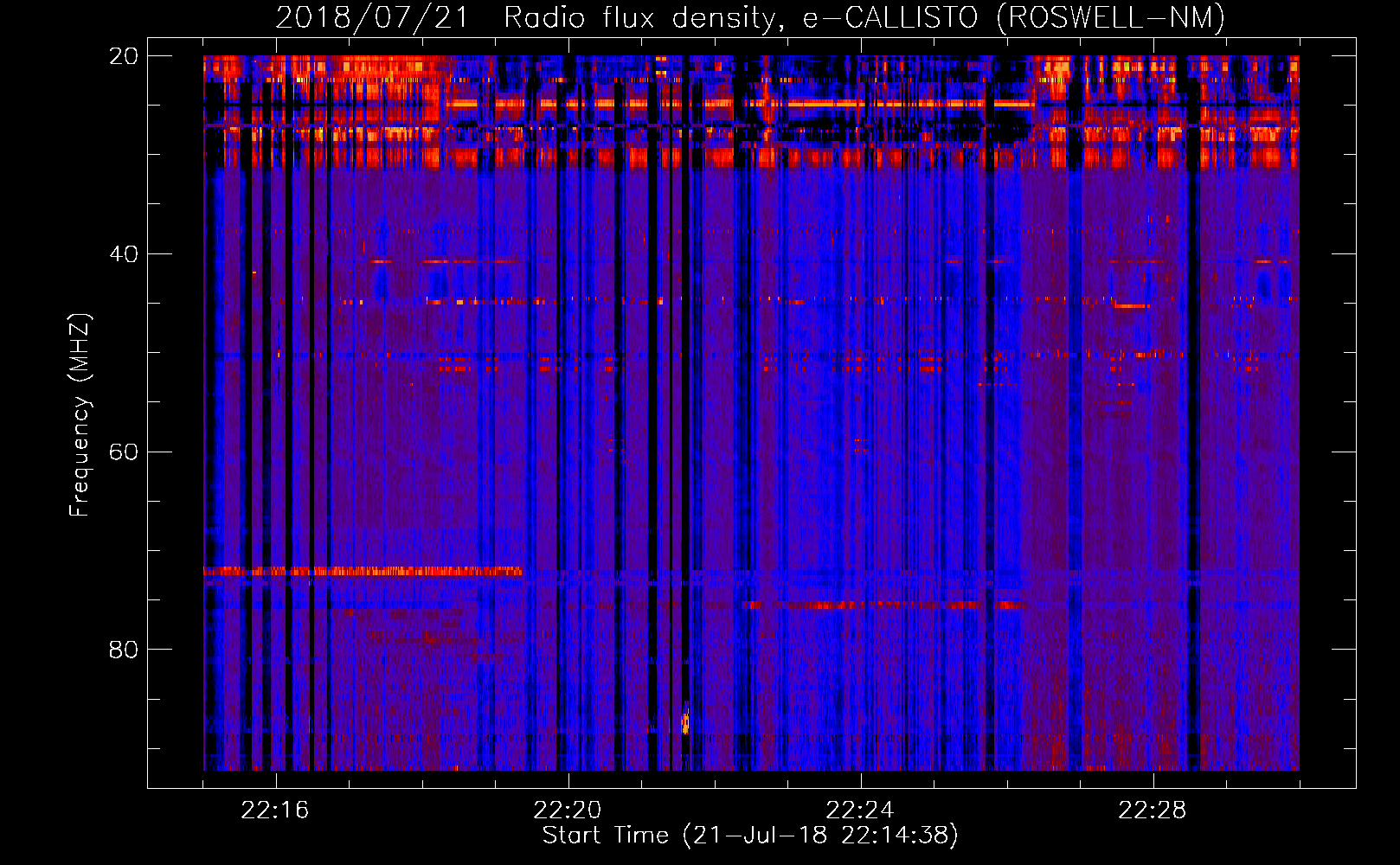Viewport: 1400px width, 865px height.
Task: Click the long red emission band near 72 MHz
Action: 363,571
